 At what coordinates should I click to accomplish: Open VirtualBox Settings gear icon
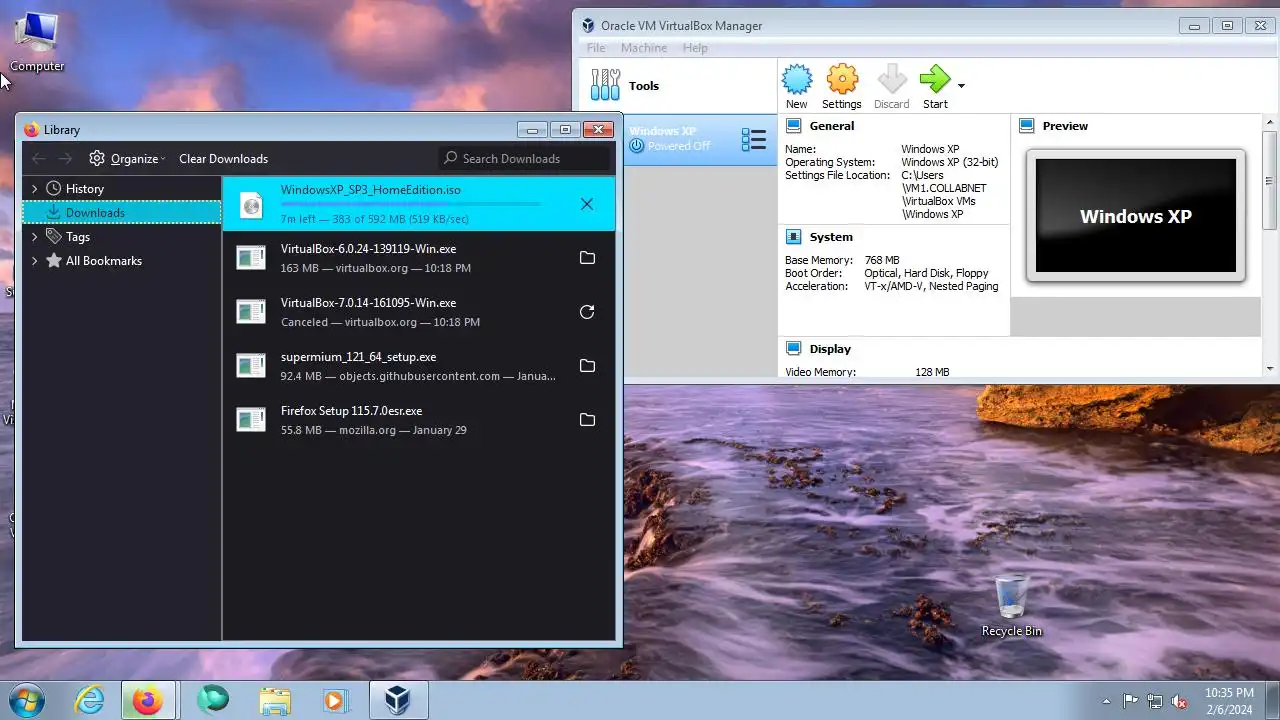point(842,81)
